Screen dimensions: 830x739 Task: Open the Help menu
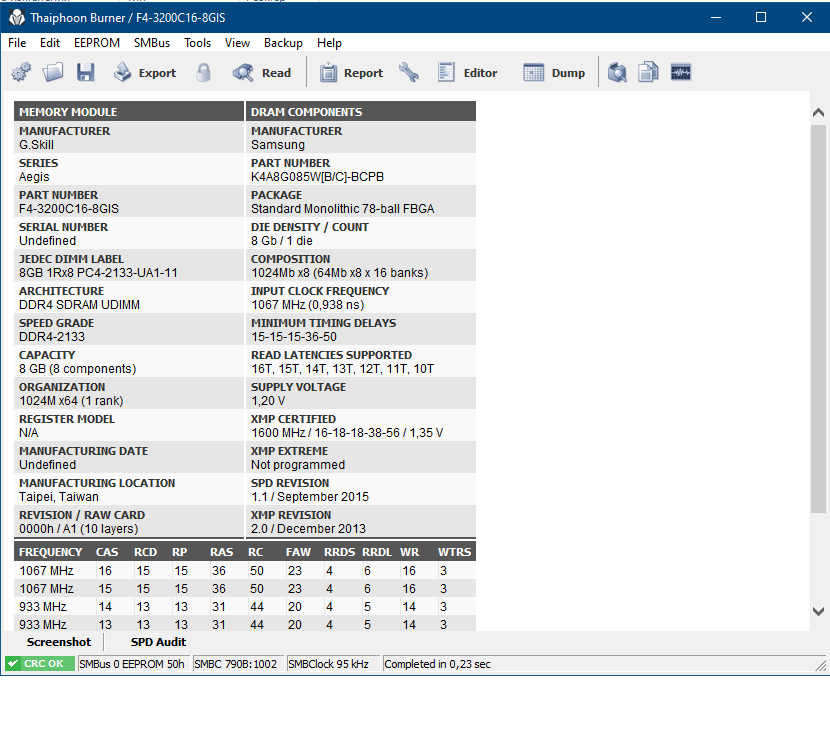click(x=329, y=43)
